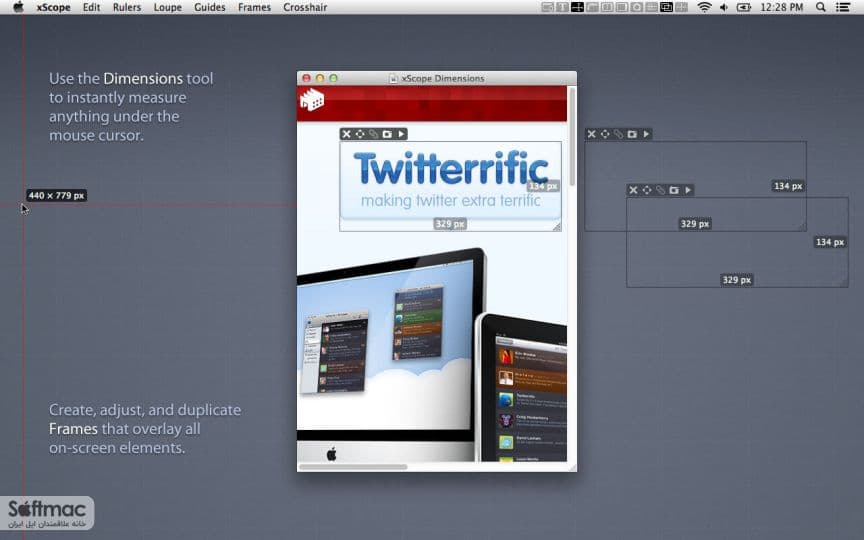864x540 pixels.
Task: Toggle the active Frames tool menu bar icon
Action: (666, 7)
